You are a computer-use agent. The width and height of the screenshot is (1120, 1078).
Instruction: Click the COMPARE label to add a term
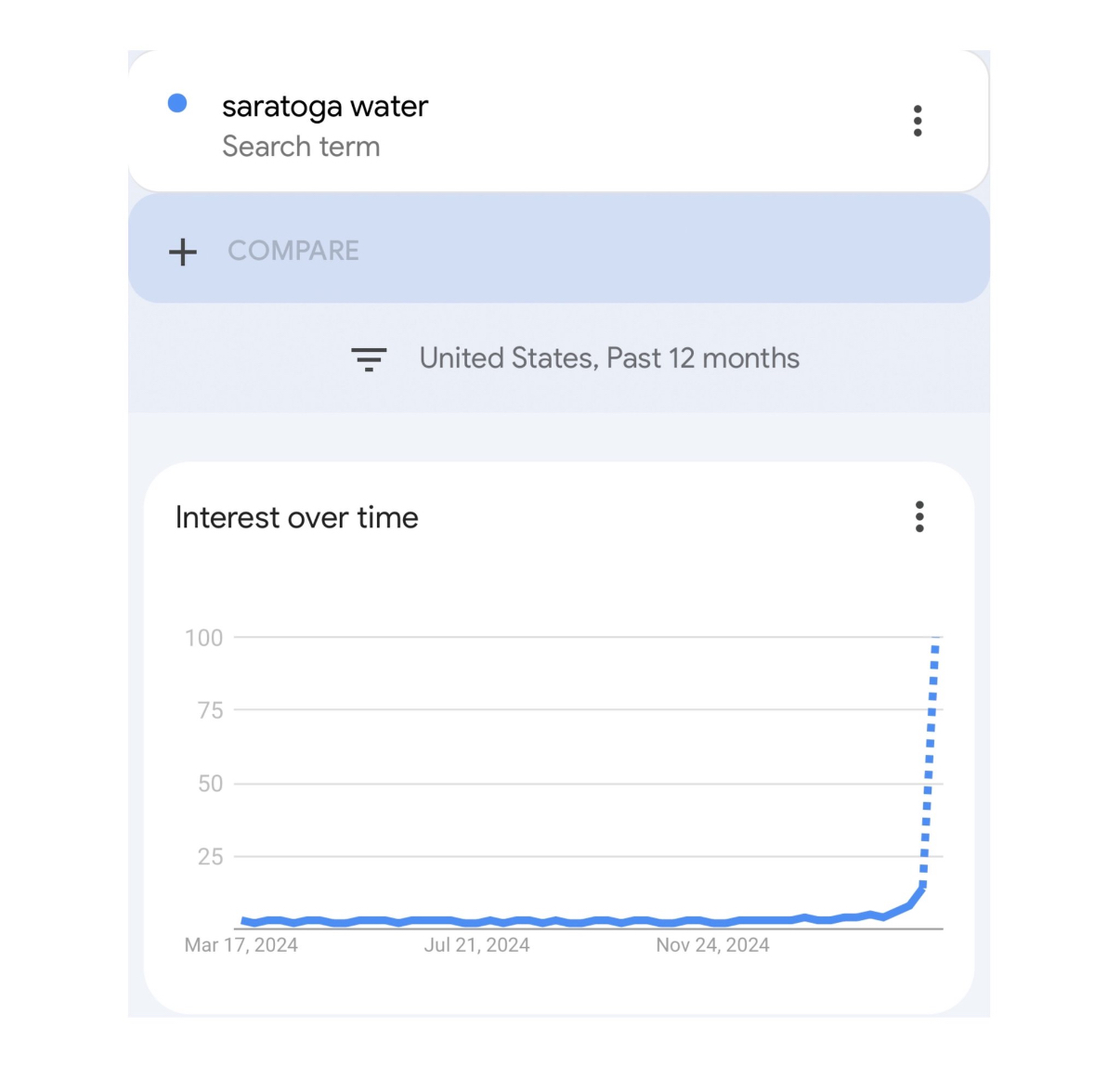(x=293, y=251)
